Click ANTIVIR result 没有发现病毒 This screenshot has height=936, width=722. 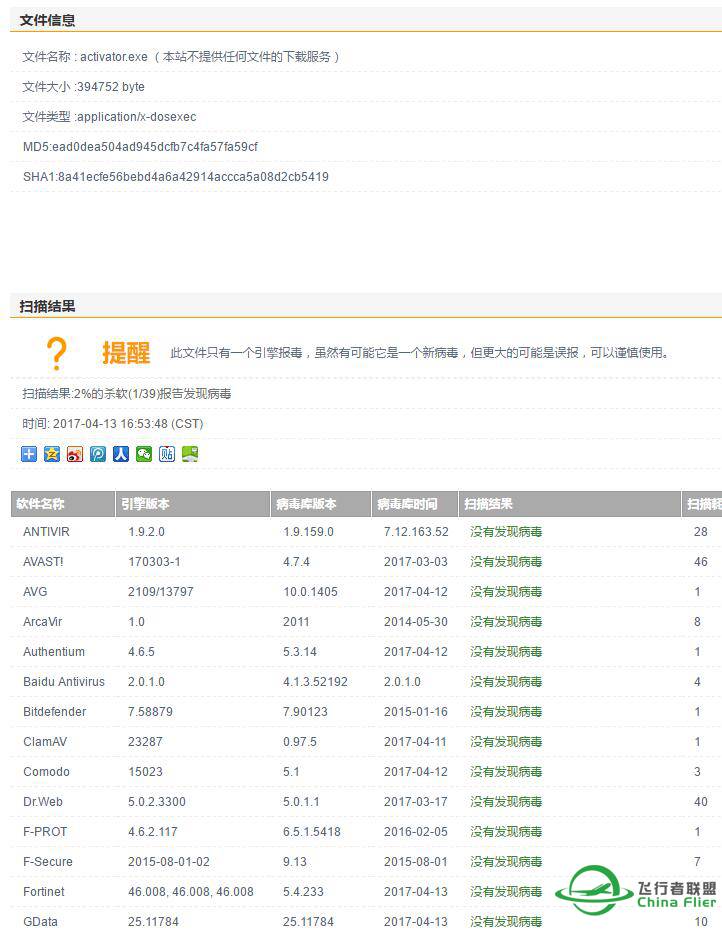click(x=506, y=532)
